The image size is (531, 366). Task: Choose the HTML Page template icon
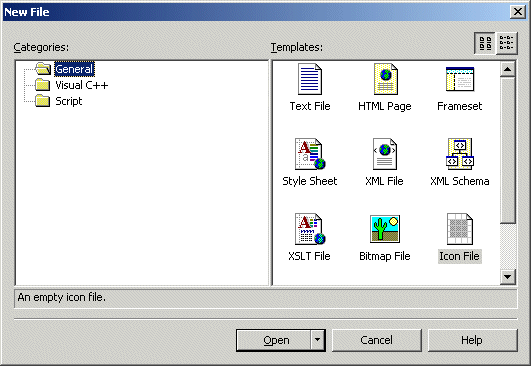[x=385, y=79]
